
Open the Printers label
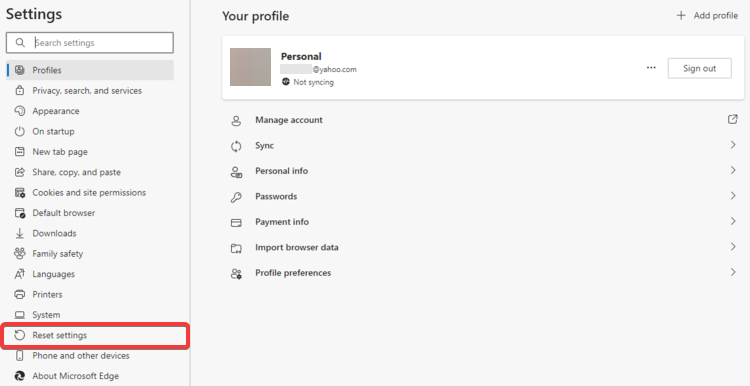click(47, 294)
